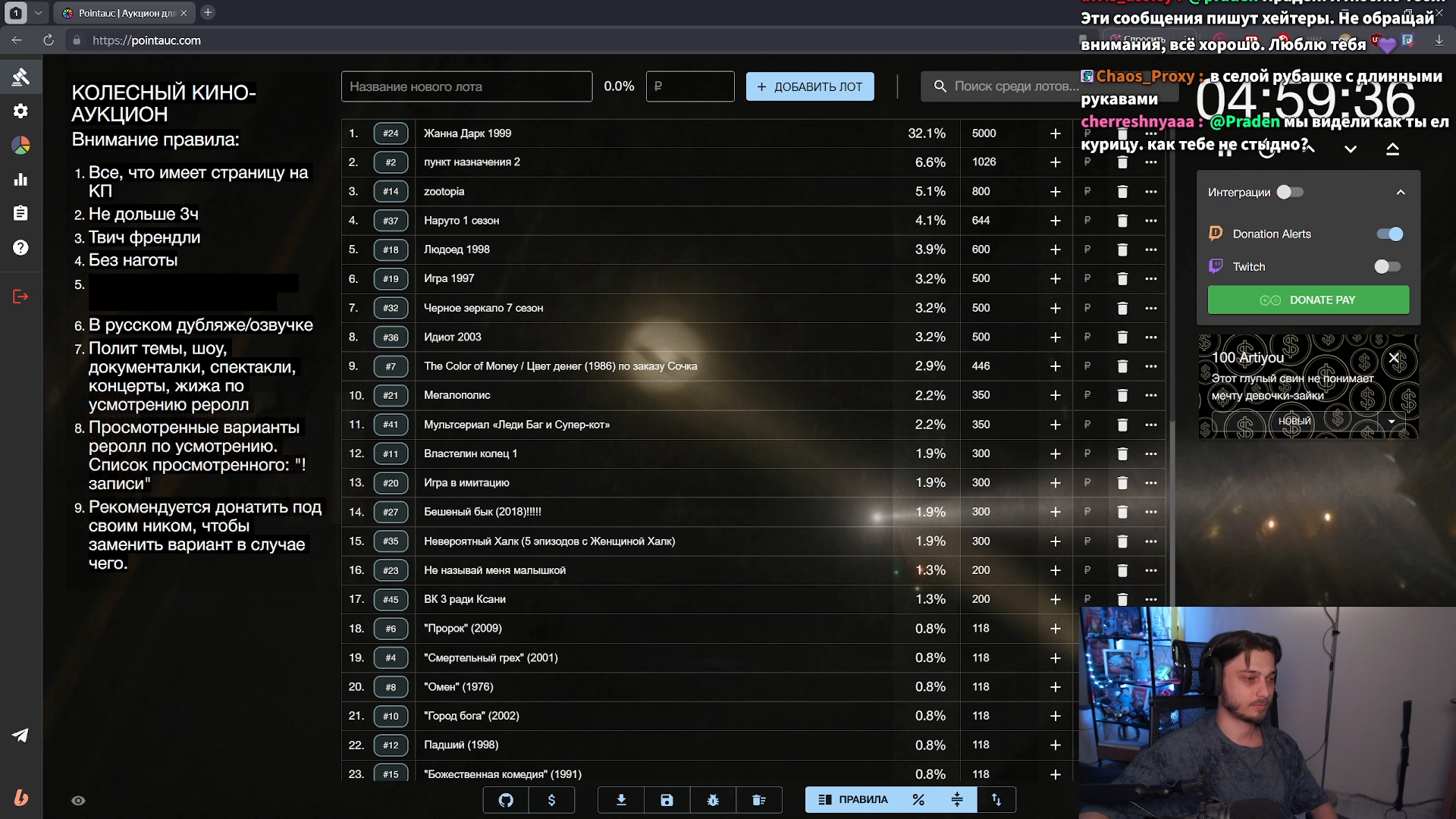Click the green DONATE PAY button

pyautogui.click(x=1308, y=300)
